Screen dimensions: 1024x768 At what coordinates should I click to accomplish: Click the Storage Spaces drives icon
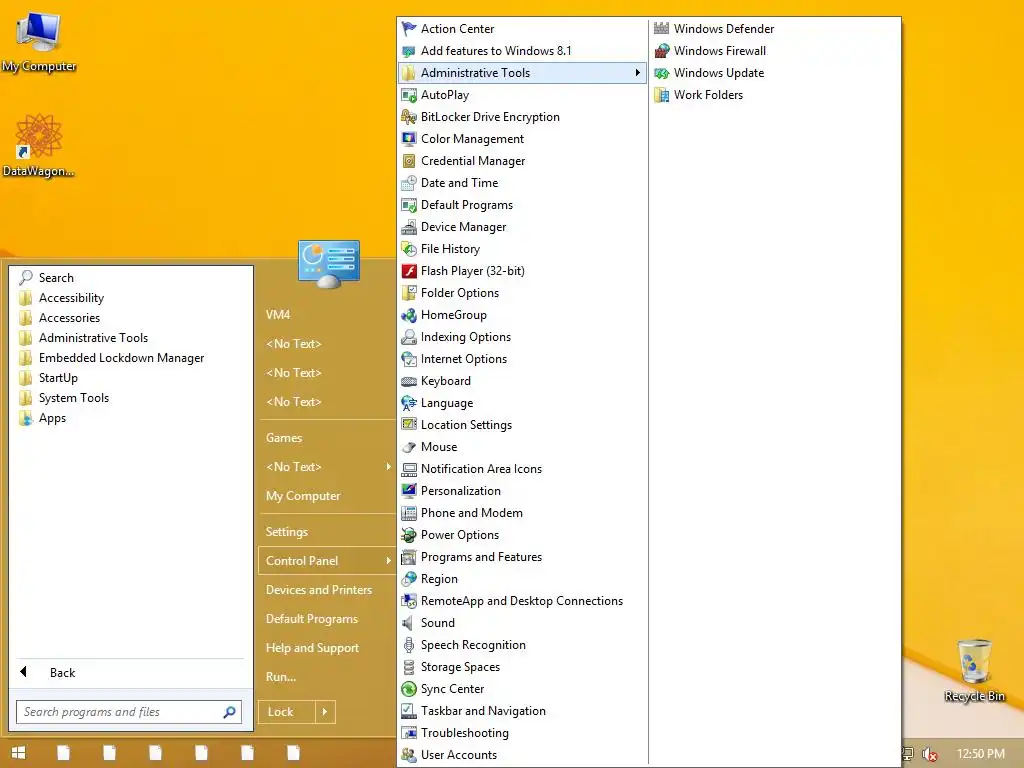(409, 667)
